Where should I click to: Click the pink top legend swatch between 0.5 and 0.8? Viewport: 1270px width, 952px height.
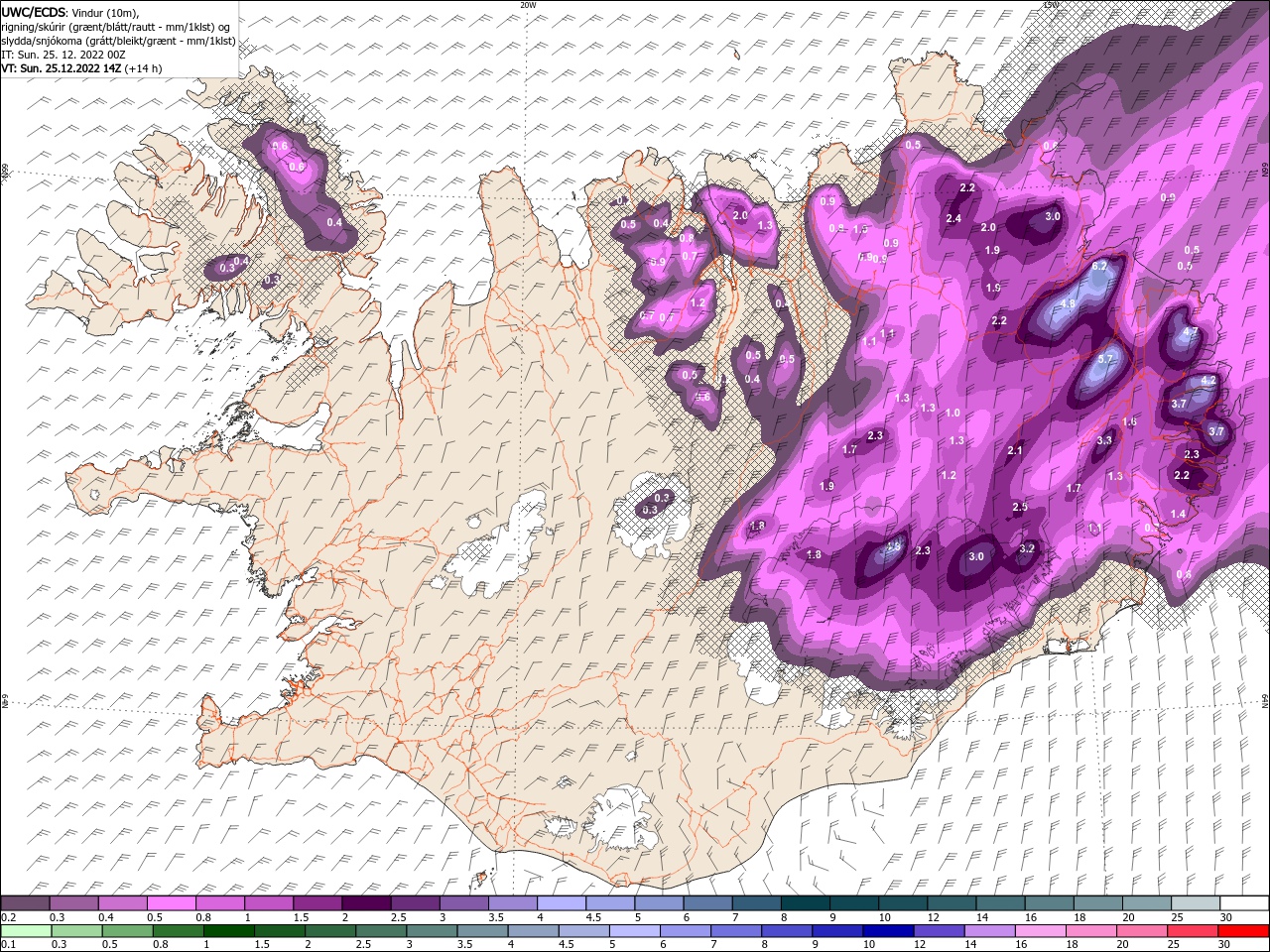[x=171, y=903]
